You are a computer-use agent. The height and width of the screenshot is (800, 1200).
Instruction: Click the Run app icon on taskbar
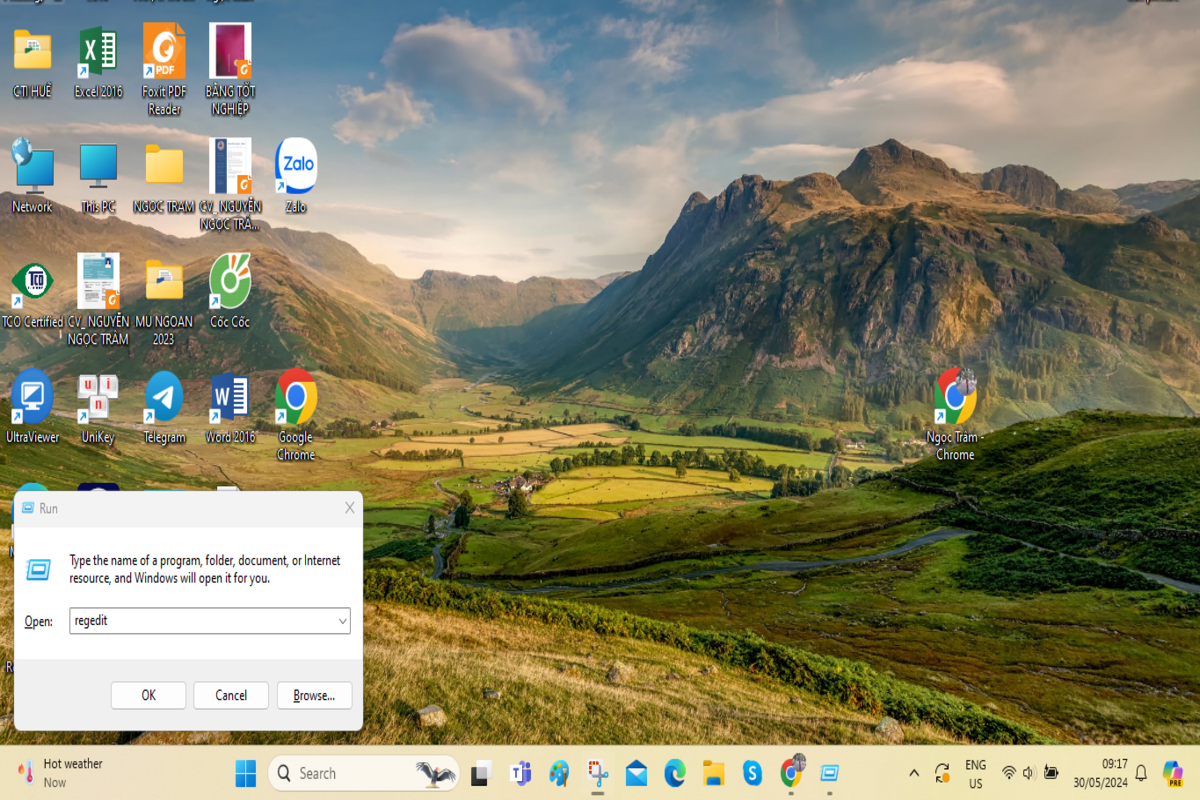coord(829,773)
